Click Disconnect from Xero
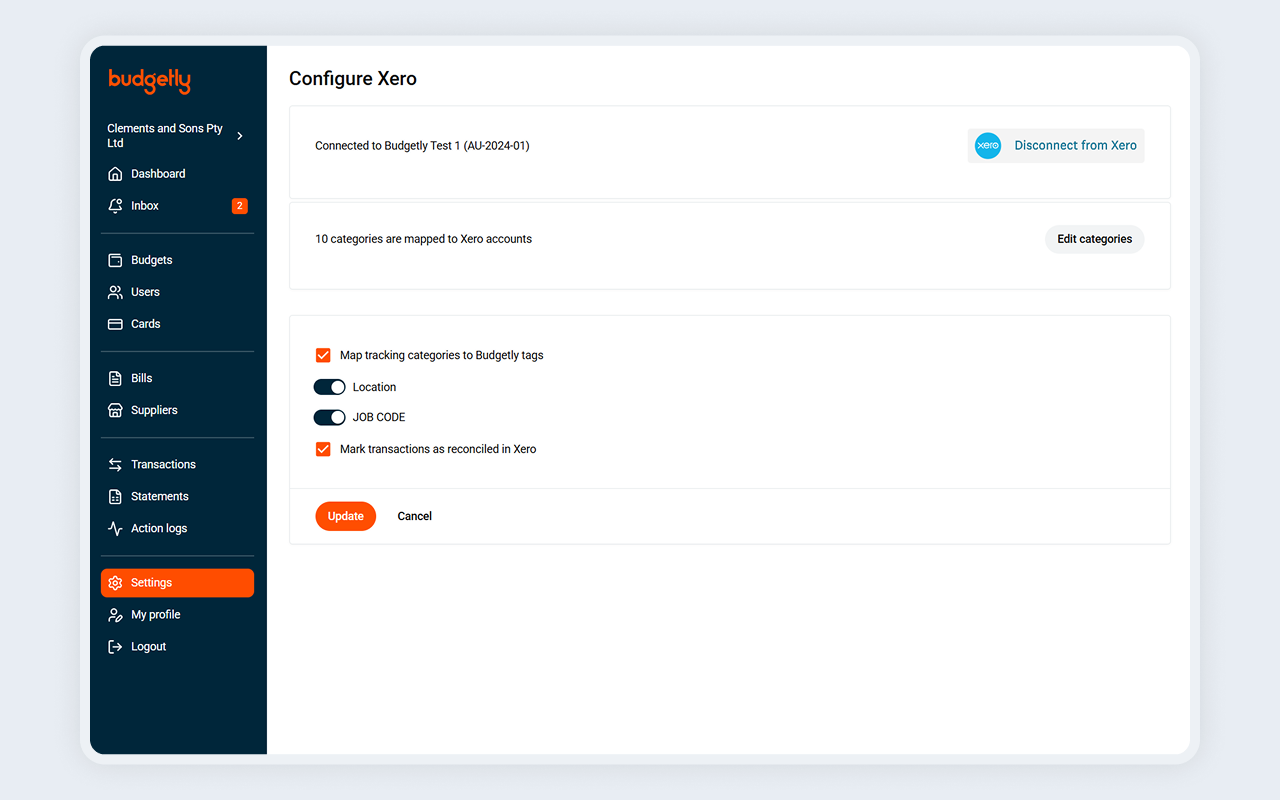 click(1074, 145)
